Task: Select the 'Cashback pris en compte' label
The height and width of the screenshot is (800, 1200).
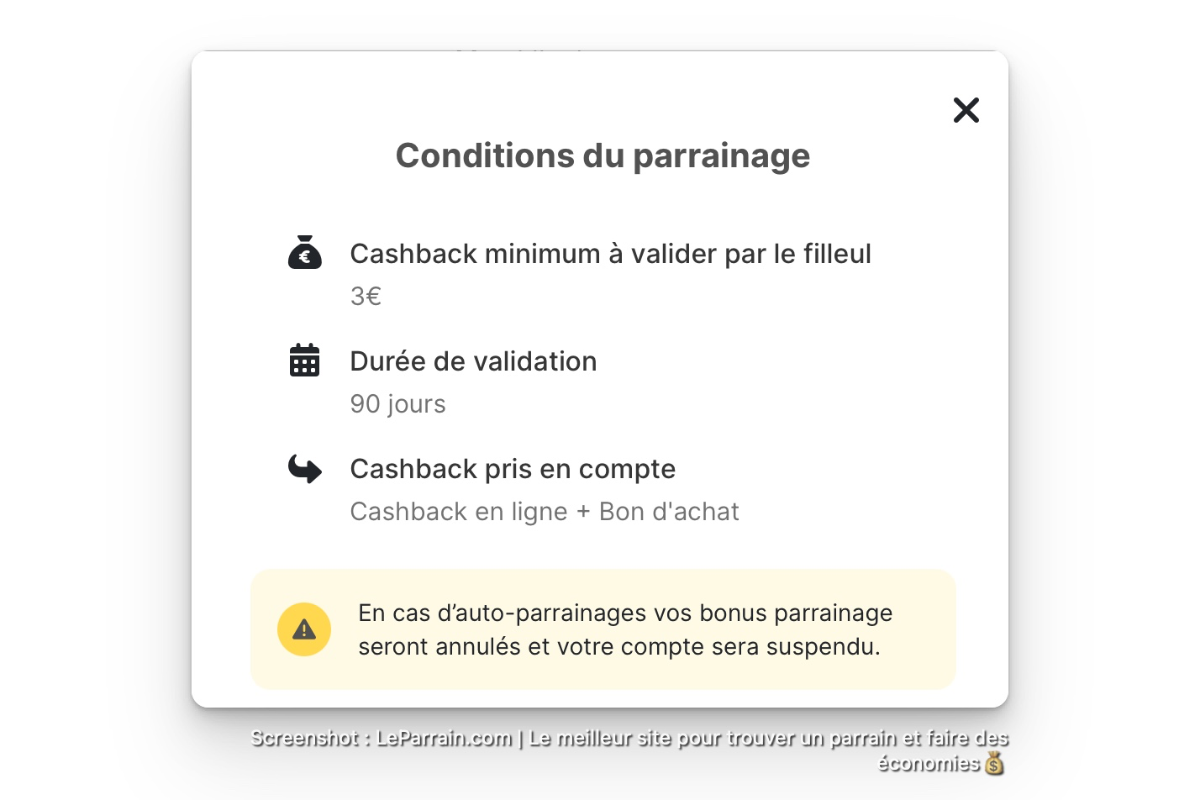Action: tap(512, 468)
